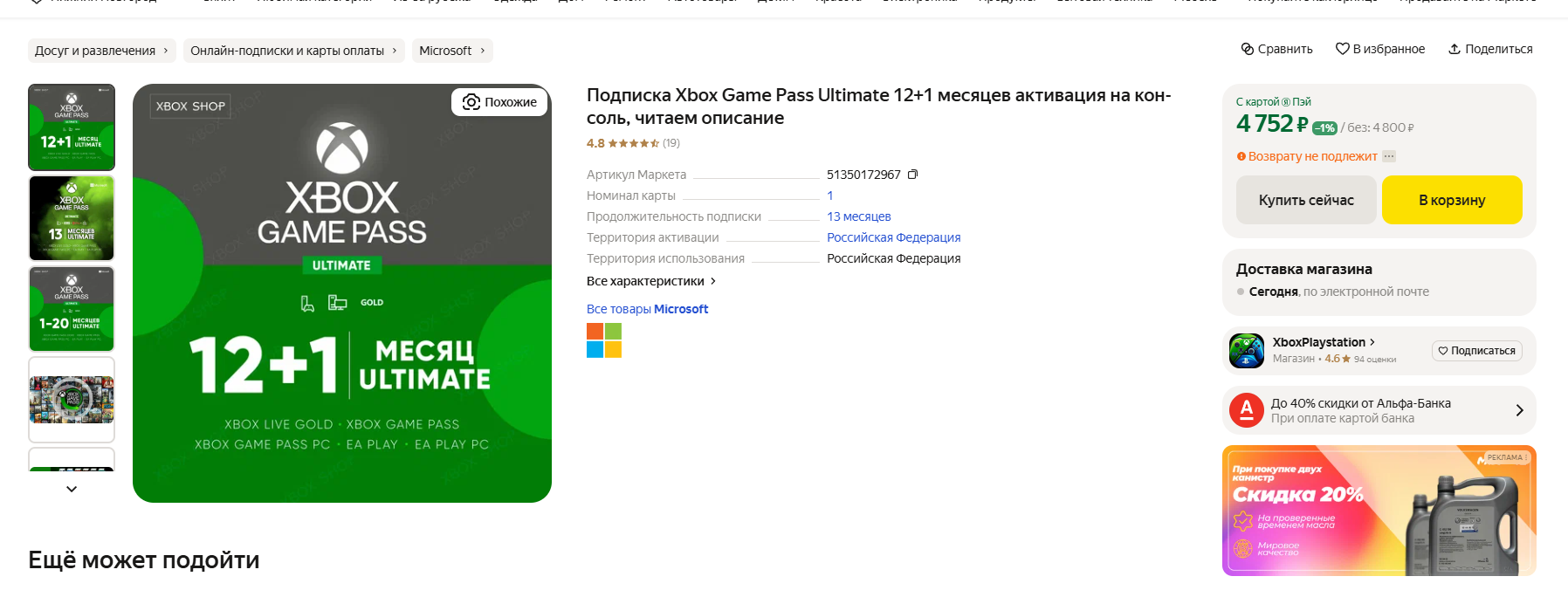This screenshot has width=1568, height=597.
Task: Open the ad options dots near РЕКЛАМА
Action: pos(1526,457)
